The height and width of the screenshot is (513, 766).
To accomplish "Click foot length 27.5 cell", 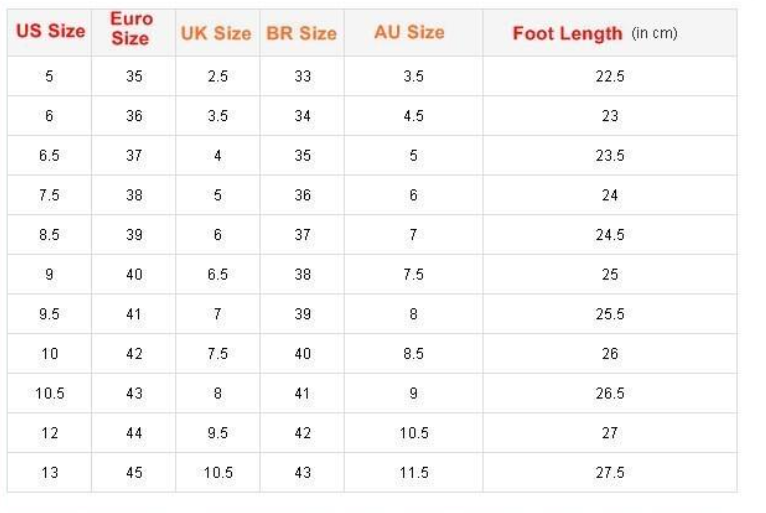I will coord(610,473).
